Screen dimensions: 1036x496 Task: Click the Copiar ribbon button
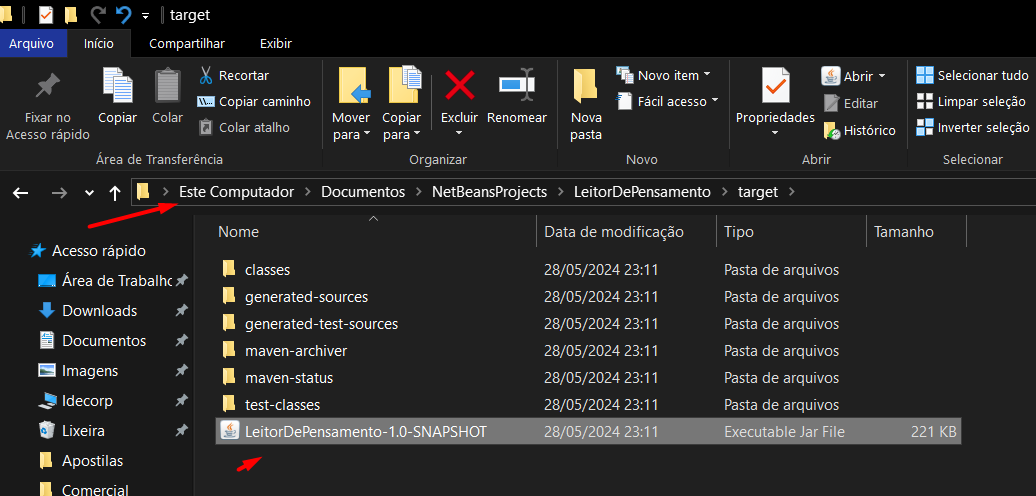(117, 96)
